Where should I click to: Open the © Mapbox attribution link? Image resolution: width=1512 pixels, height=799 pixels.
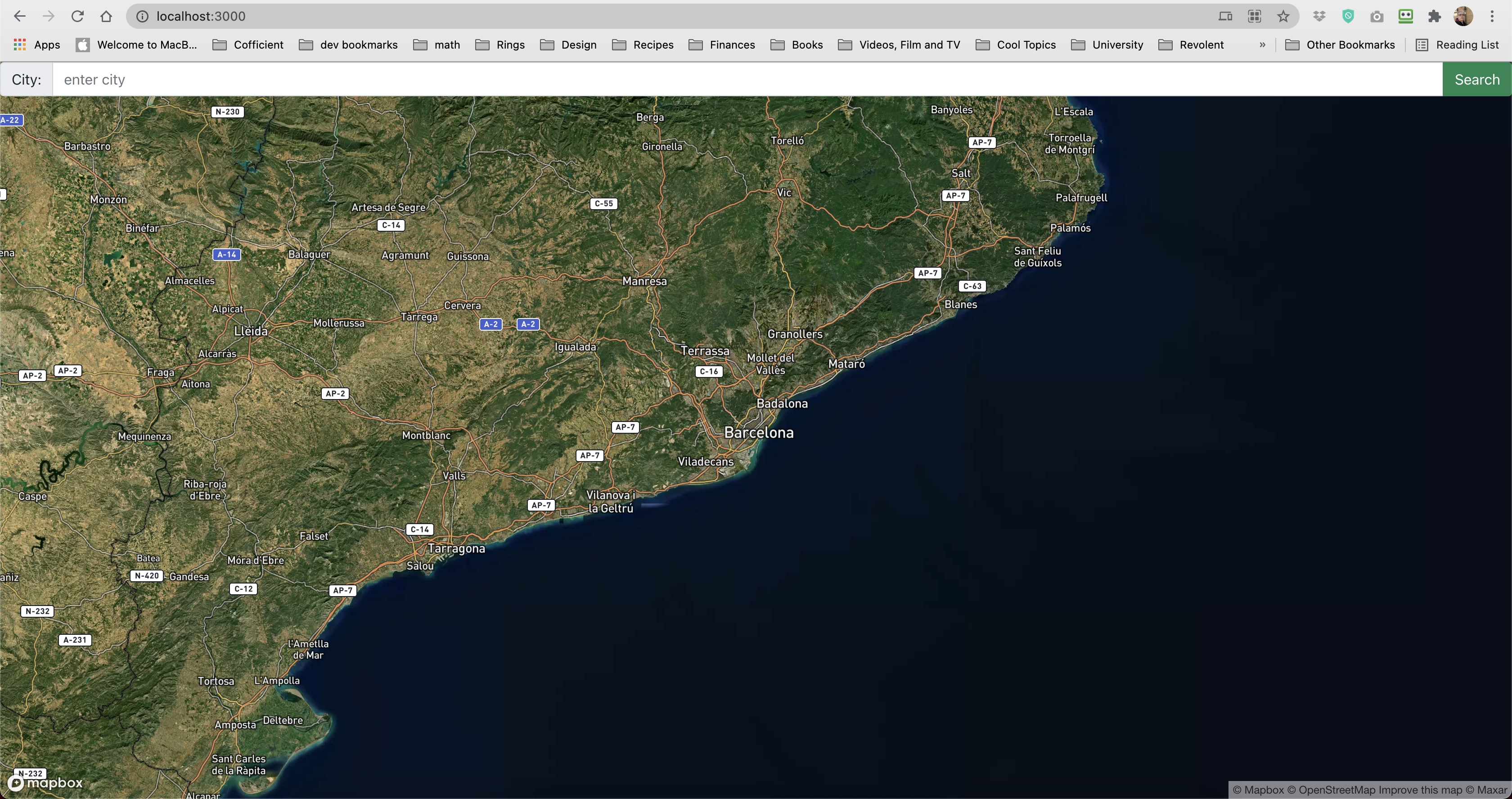pyautogui.click(x=1259, y=790)
